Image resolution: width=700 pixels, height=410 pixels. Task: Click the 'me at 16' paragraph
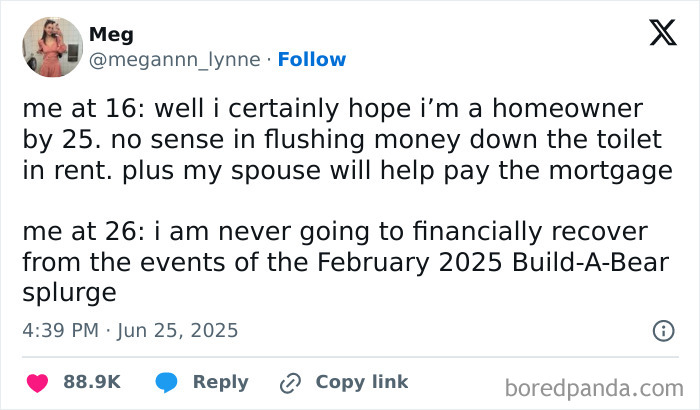tap(347, 140)
